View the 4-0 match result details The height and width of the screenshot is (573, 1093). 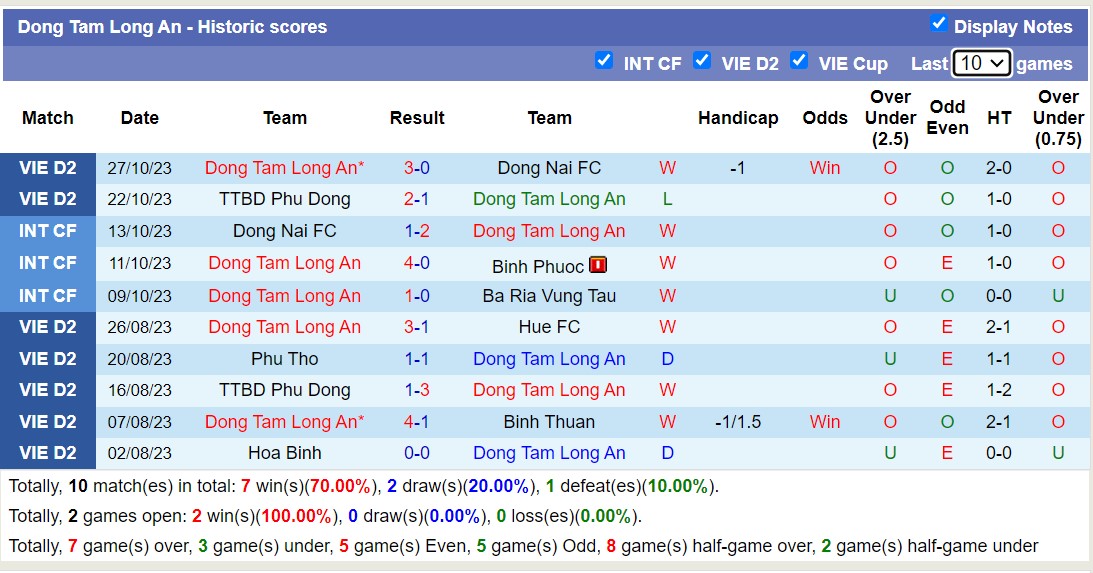[417, 264]
